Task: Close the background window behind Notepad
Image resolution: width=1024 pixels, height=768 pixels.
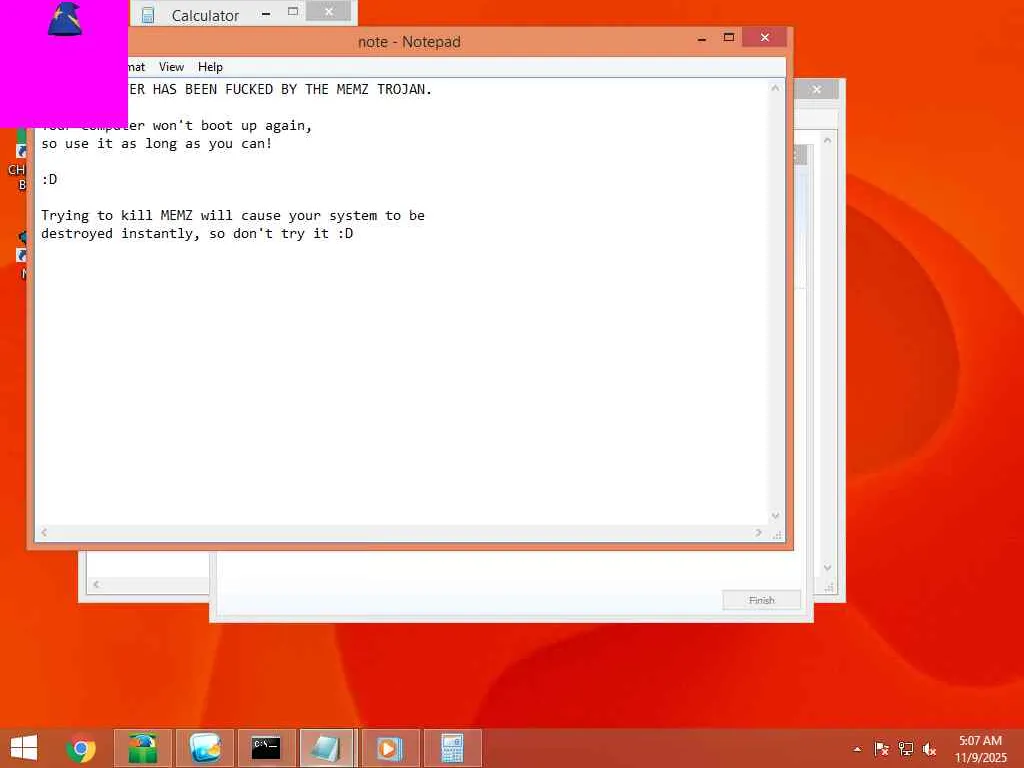Action: [816, 89]
